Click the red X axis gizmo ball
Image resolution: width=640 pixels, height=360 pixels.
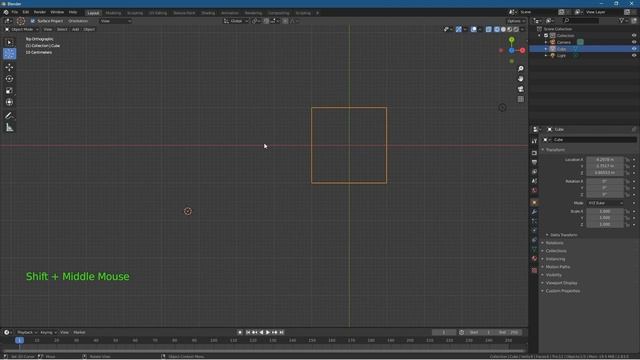(x=522, y=51)
